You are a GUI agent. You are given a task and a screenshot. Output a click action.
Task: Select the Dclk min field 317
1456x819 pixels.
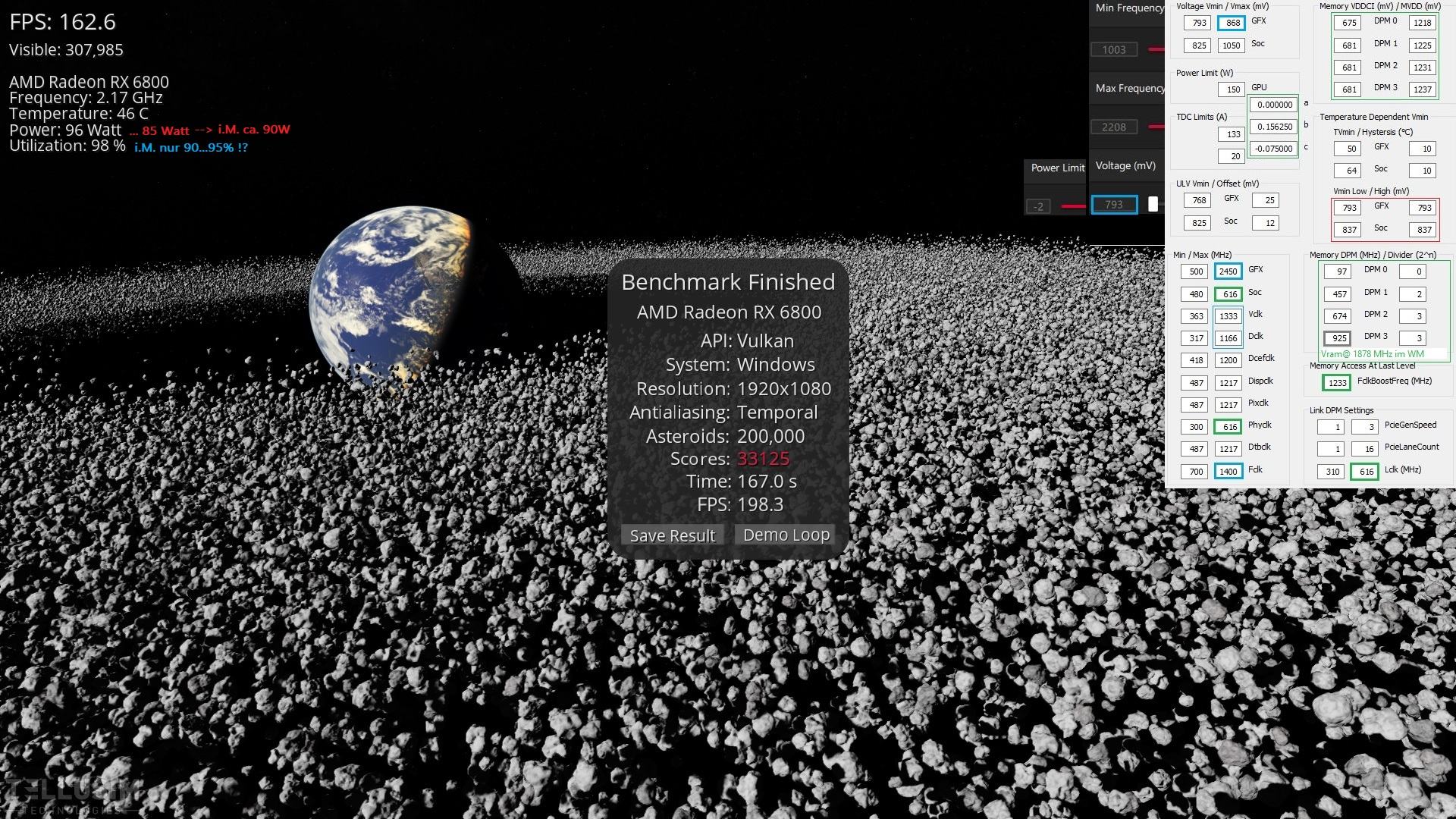(1194, 338)
